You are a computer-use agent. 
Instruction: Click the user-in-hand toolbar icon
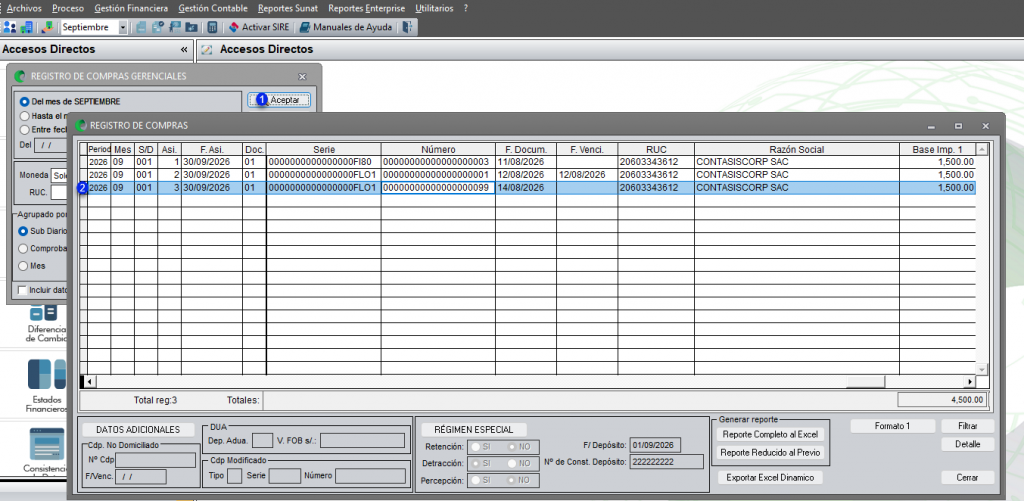pos(47,27)
